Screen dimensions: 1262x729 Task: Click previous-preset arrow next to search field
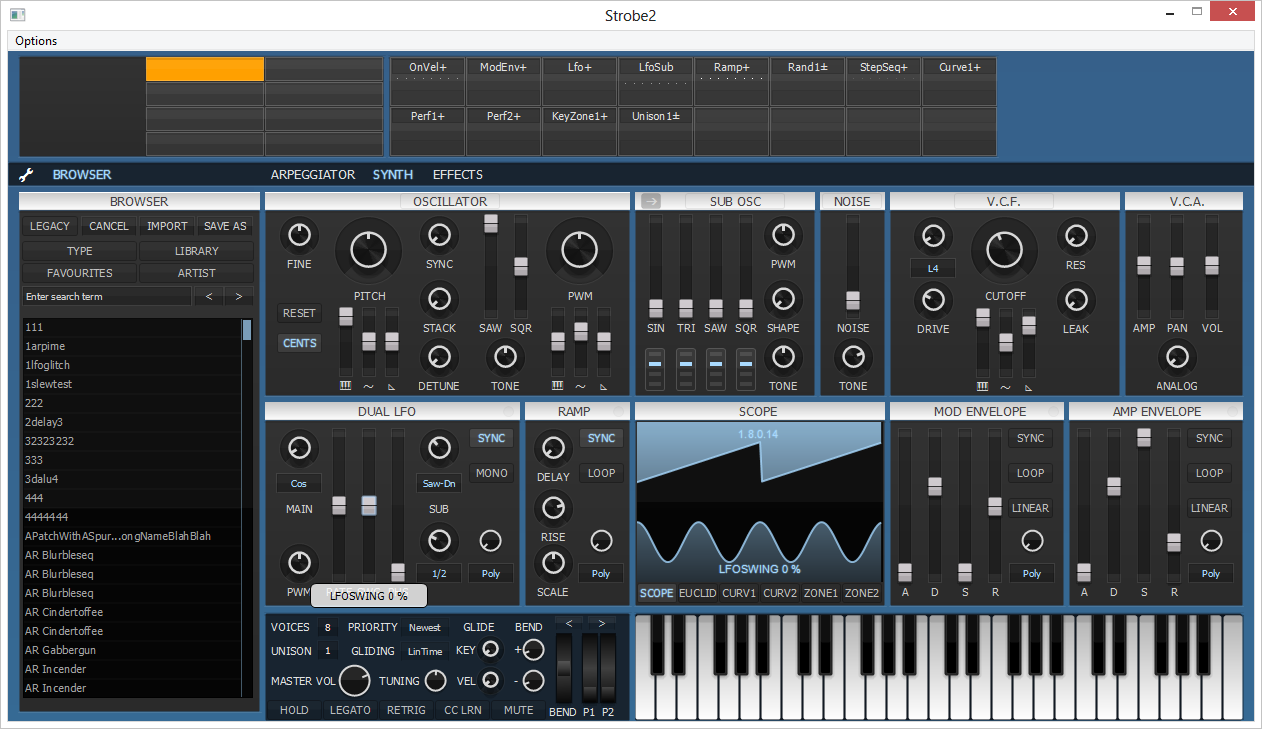tap(209, 296)
